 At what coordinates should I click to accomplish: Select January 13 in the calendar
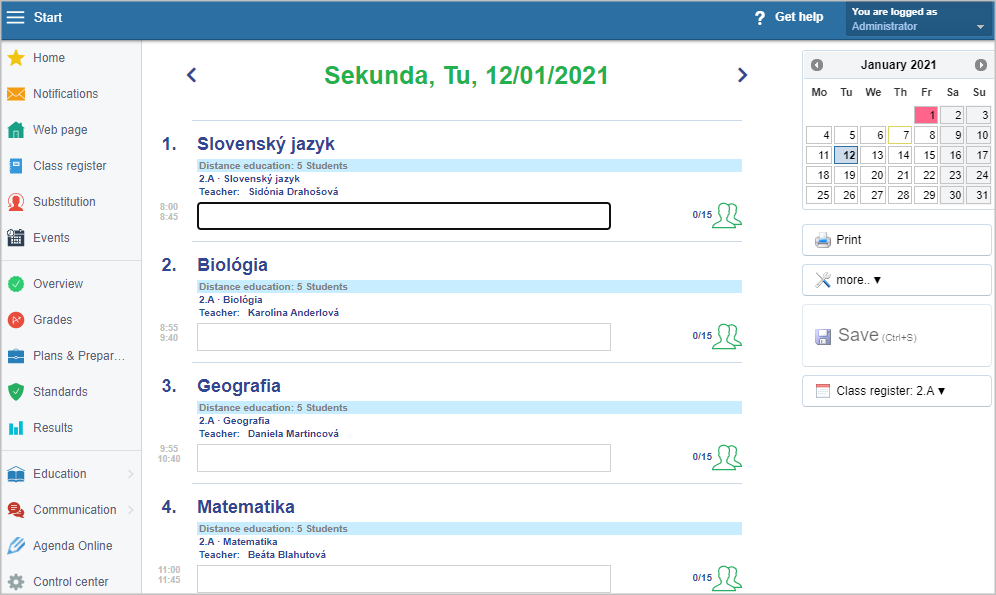[873, 155]
